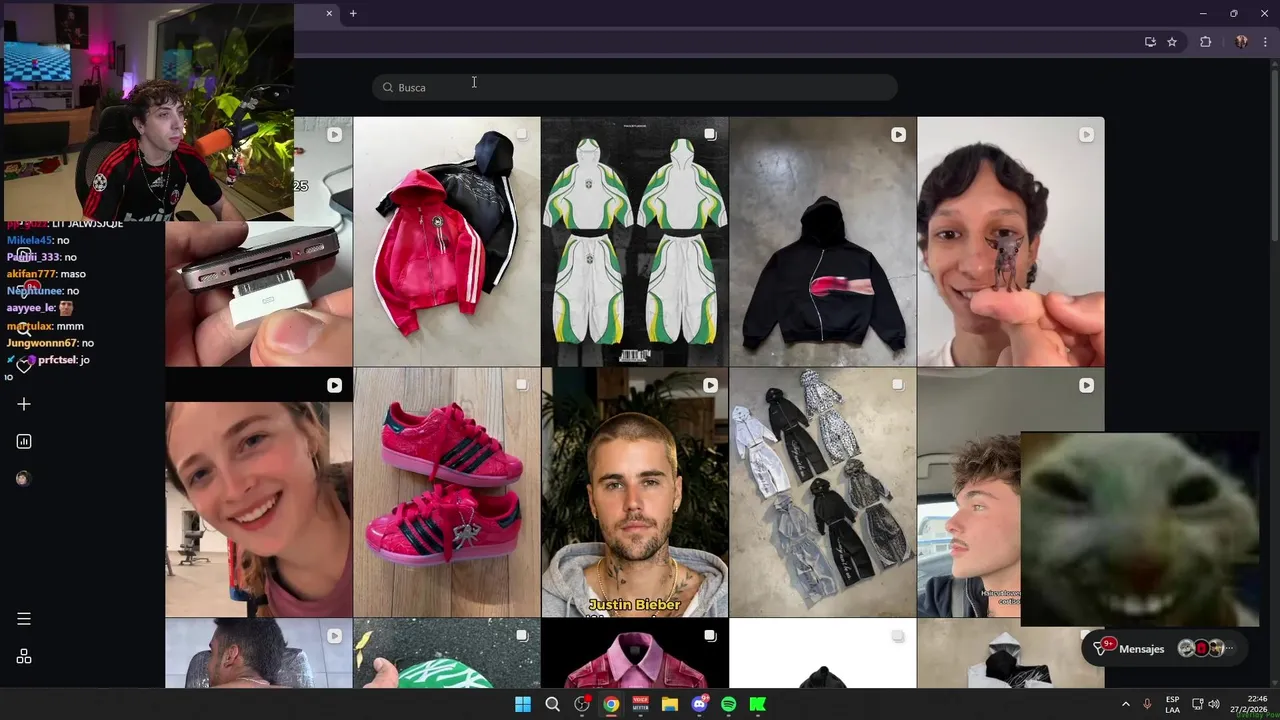
Task: Open Windows Start menu
Action: pyautogui.click(x=523, y=704)
